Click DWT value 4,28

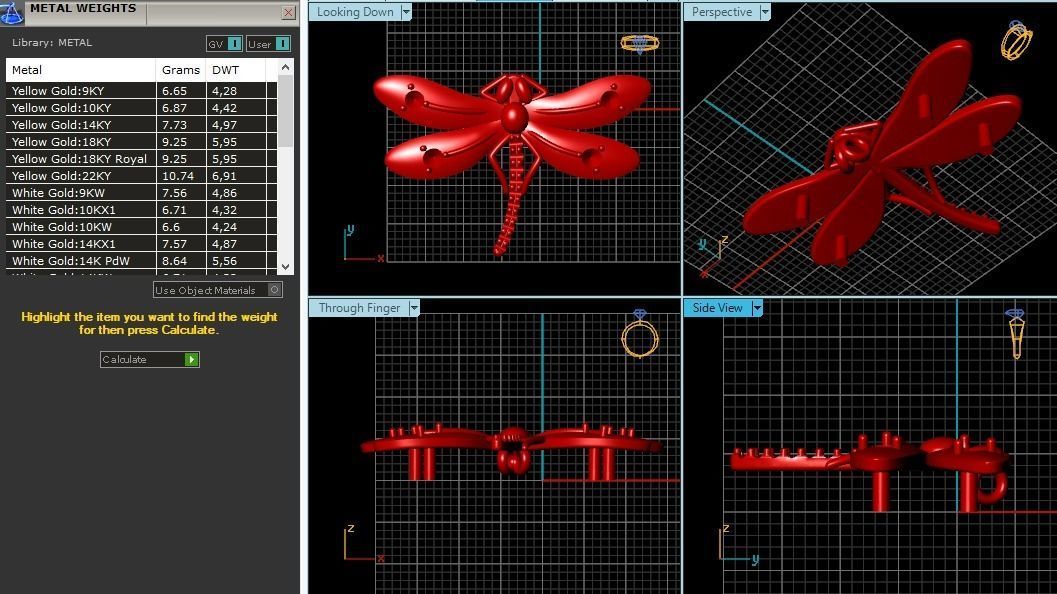pos(224,91)
